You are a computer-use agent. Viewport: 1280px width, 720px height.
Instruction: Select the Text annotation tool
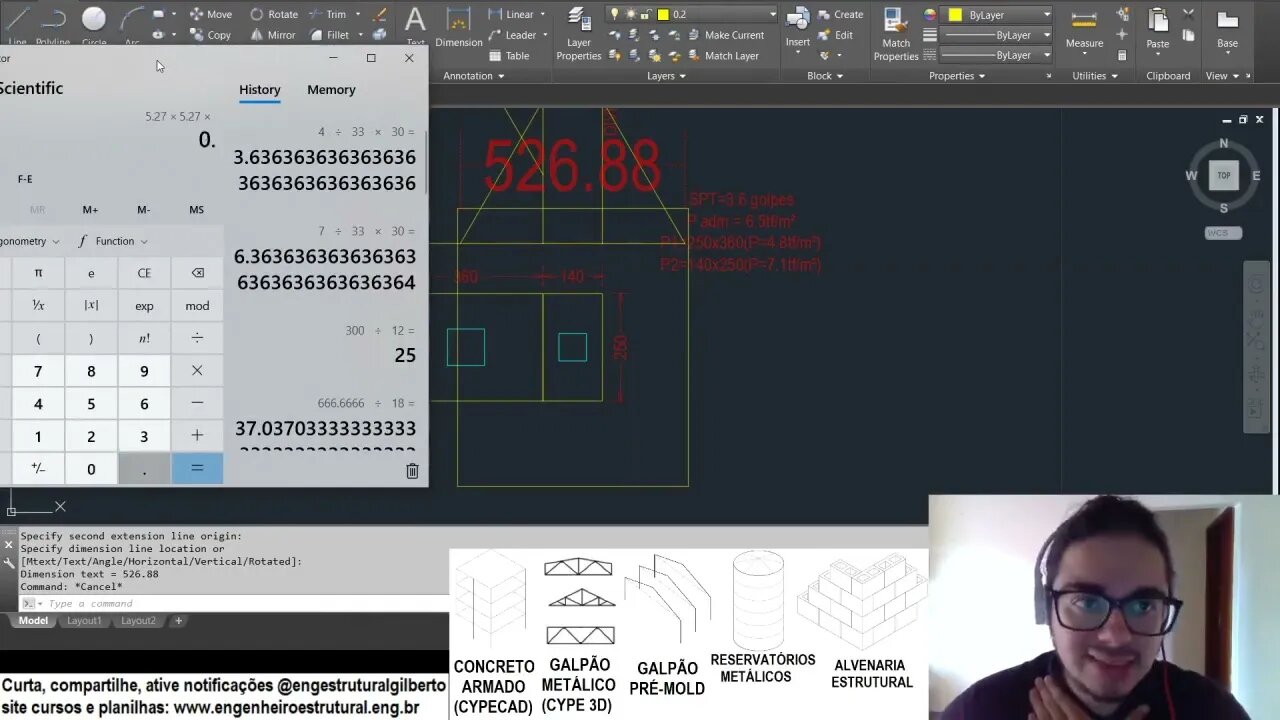coord(415,25)
